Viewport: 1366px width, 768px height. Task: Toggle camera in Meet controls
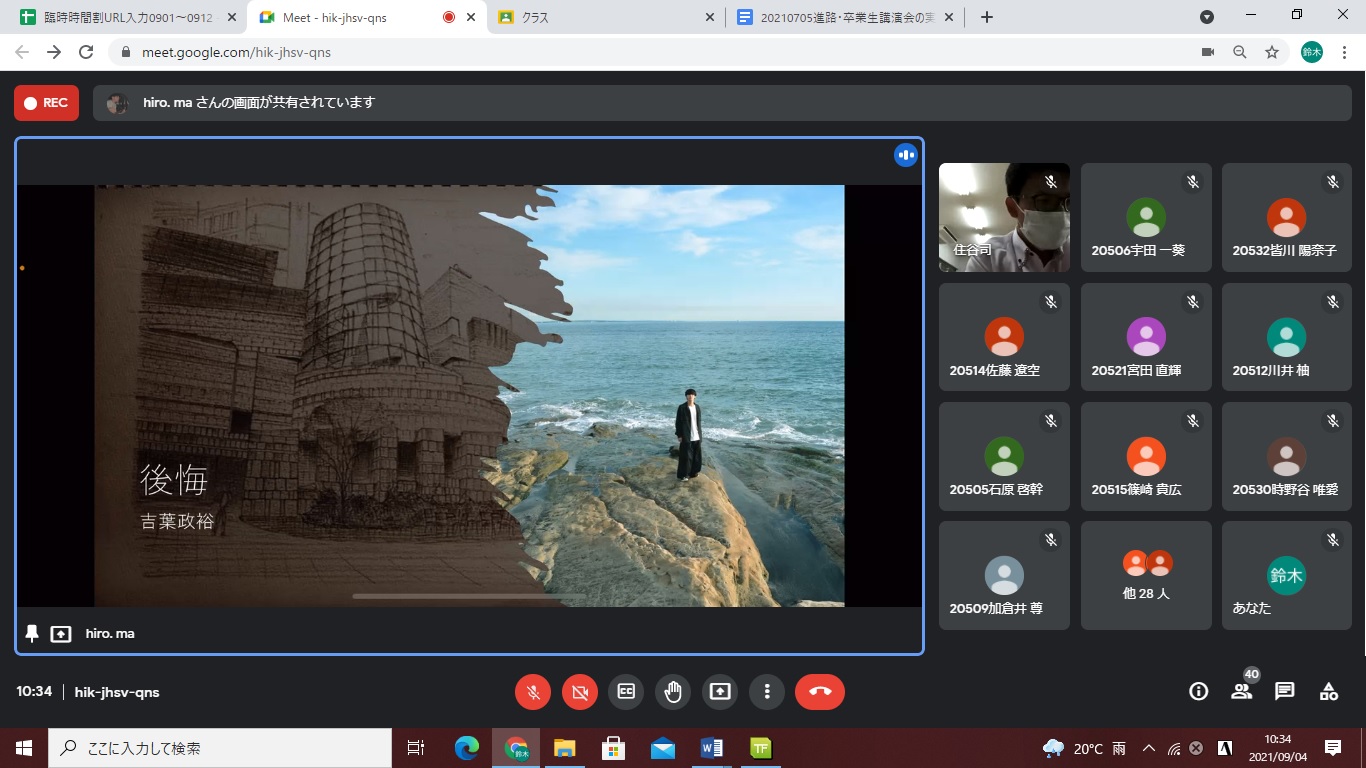[x=579, y=691]
